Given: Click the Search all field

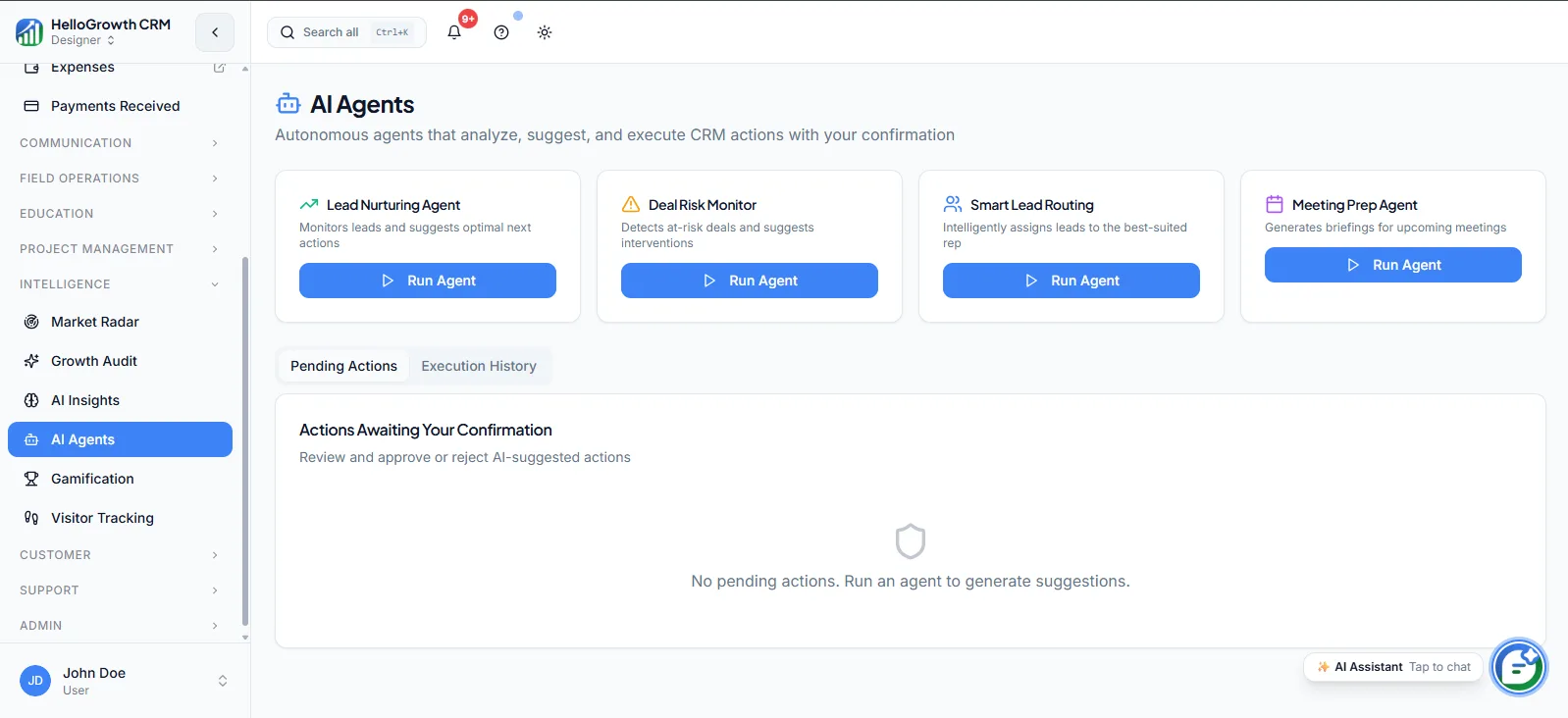Looking at the screenshot, I should pos(346,32).
